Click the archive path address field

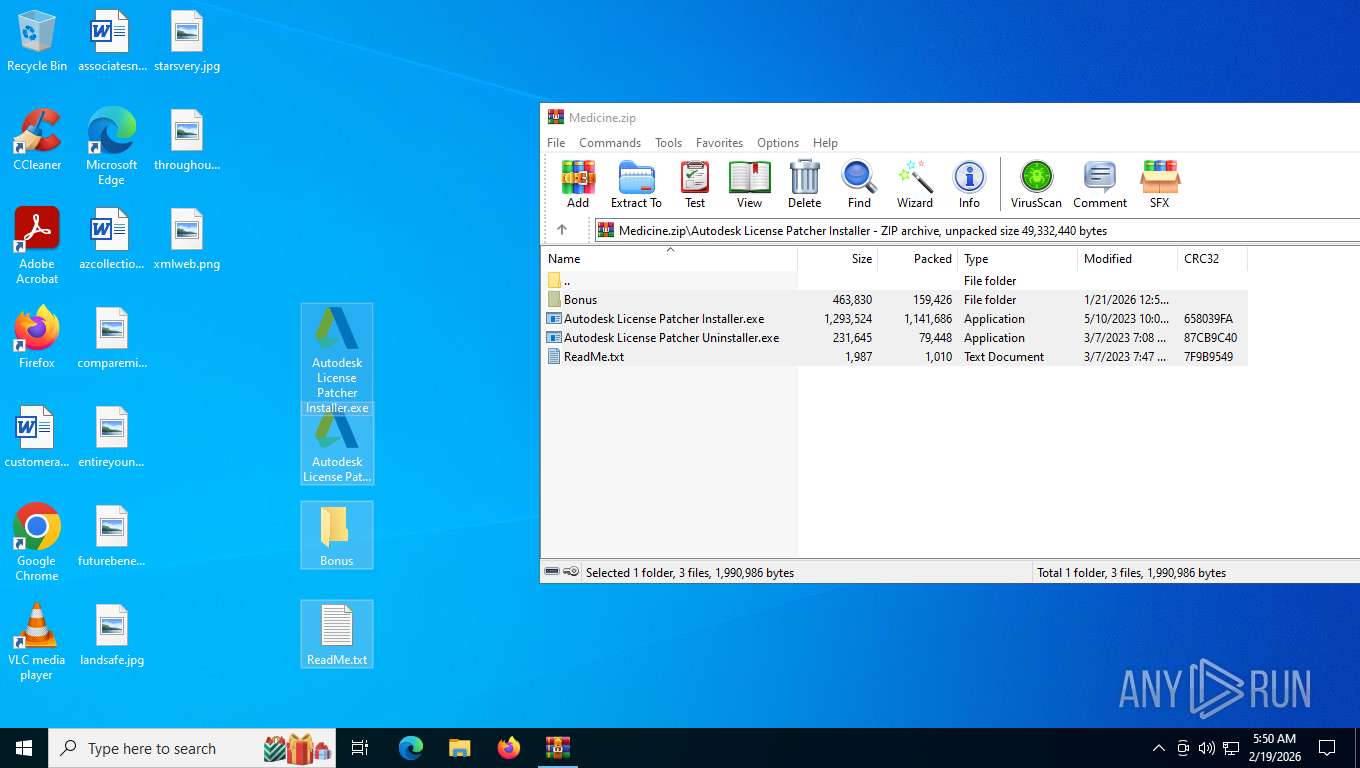977,230
